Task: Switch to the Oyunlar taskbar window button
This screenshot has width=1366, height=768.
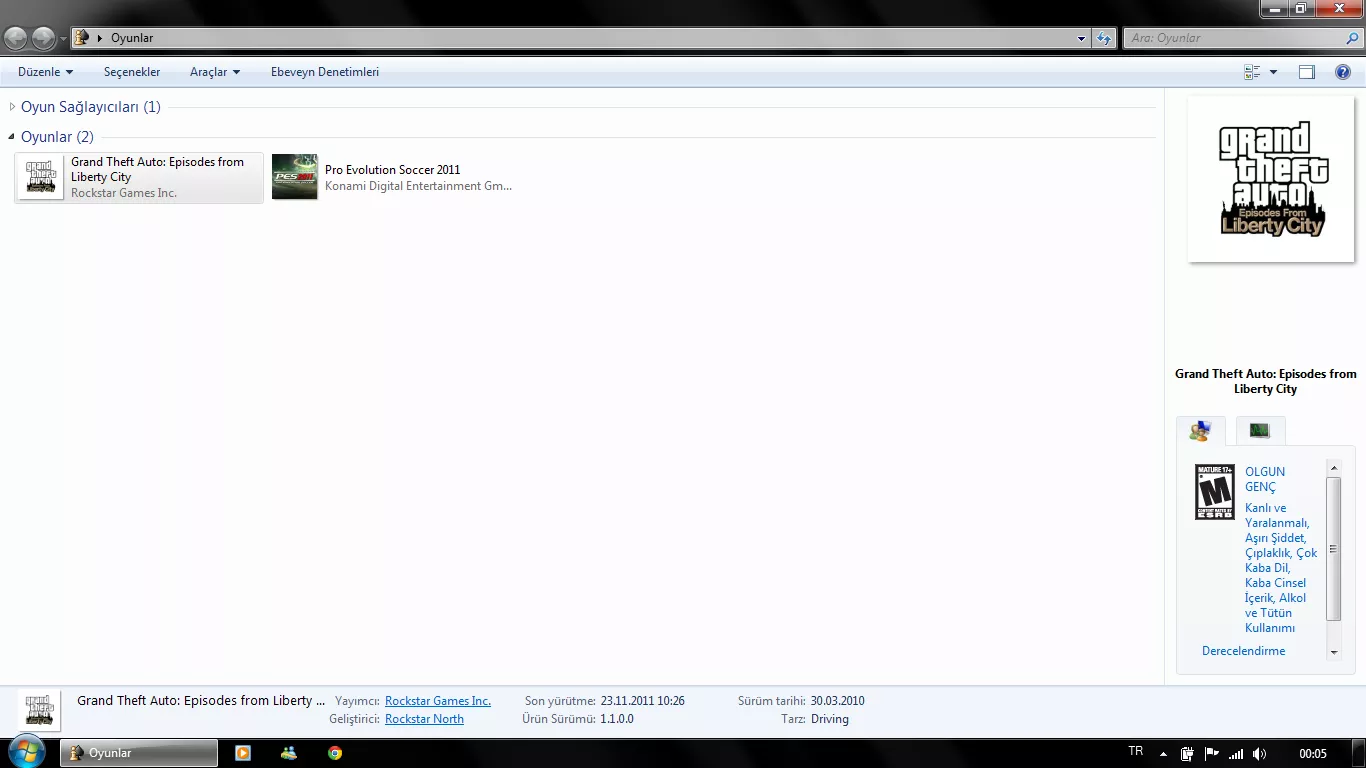Action: click(x=139, y=753)
